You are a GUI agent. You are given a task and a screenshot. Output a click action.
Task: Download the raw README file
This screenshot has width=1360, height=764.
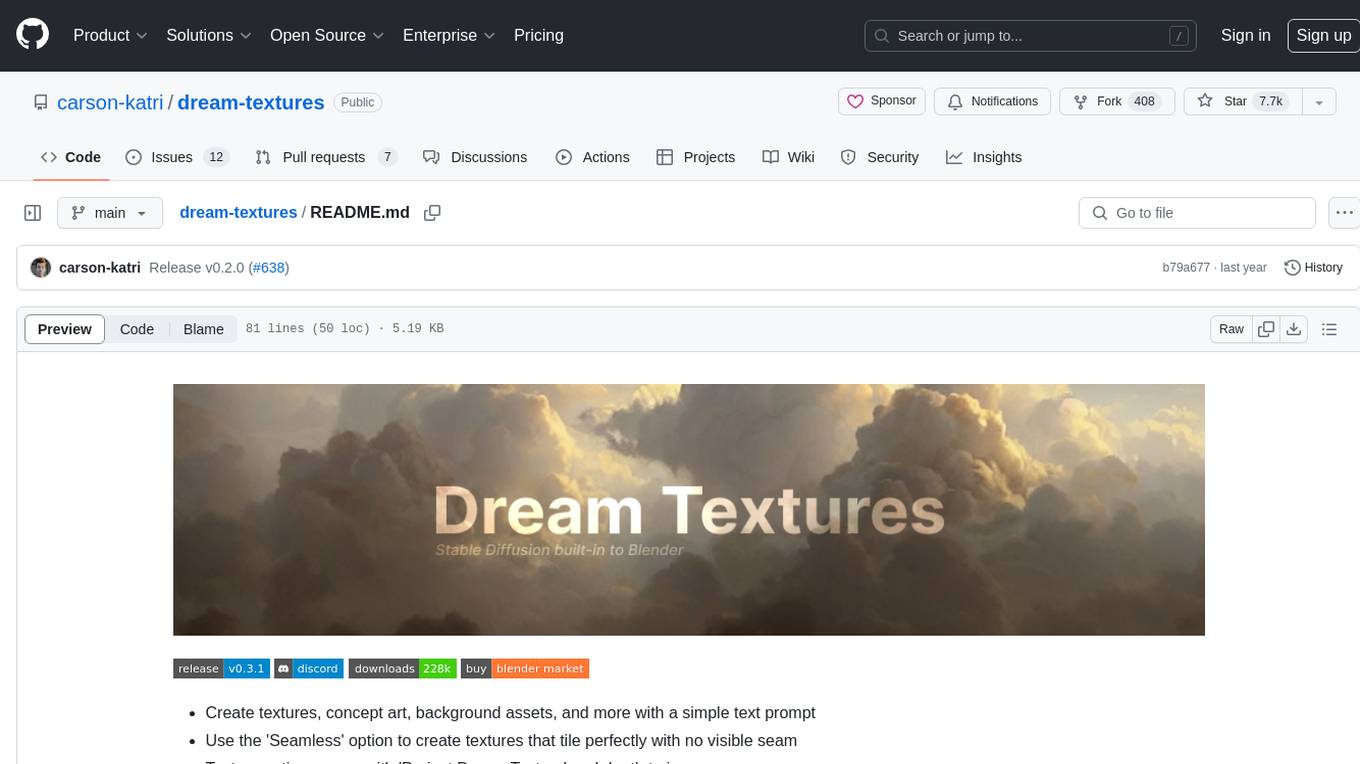tap(1293, 329)
